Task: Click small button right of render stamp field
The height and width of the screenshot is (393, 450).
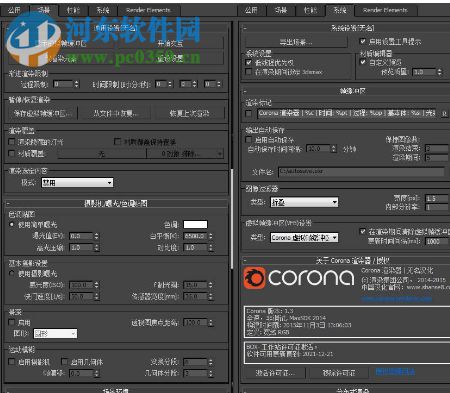Action: [x=444, y=114]
